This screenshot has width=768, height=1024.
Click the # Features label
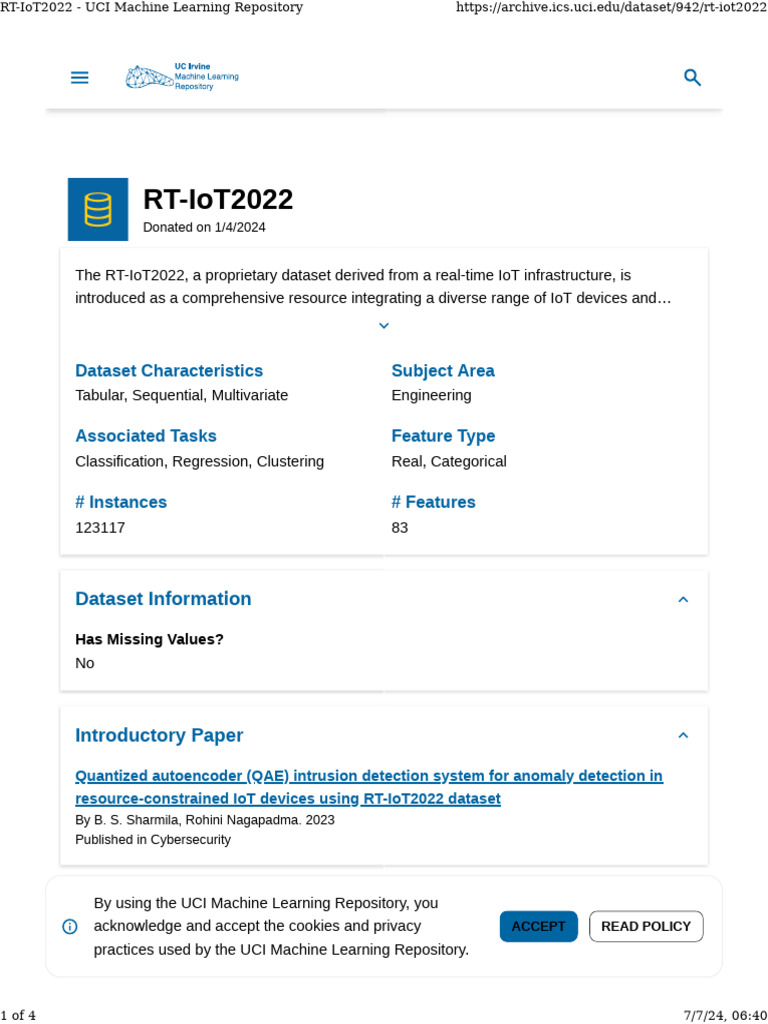tap(433, 502)
